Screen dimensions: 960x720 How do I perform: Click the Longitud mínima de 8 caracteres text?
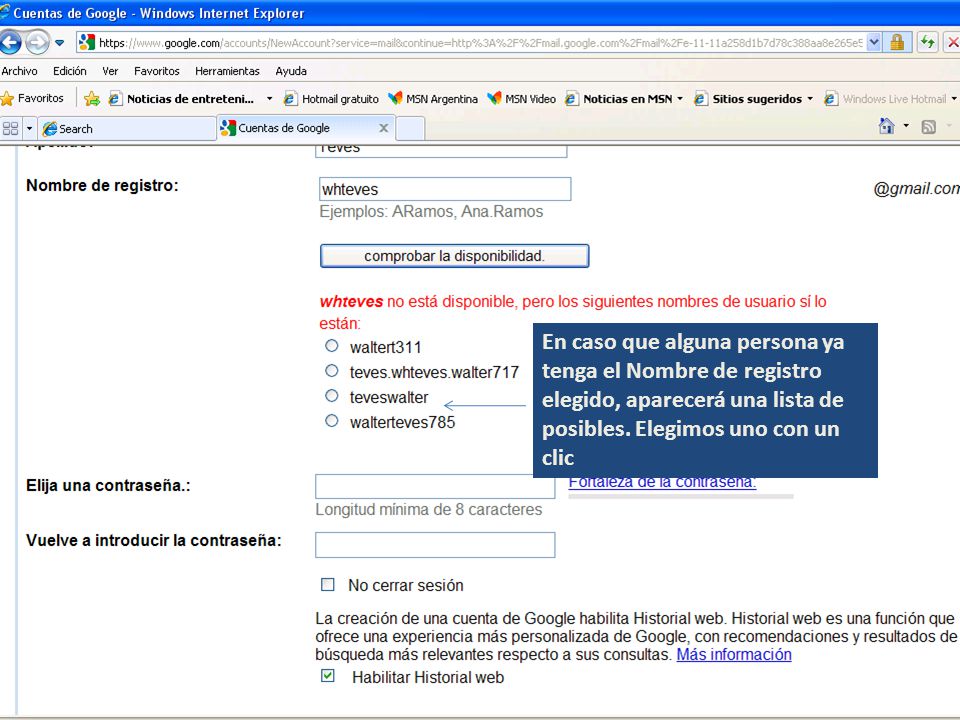pos(429,509)
